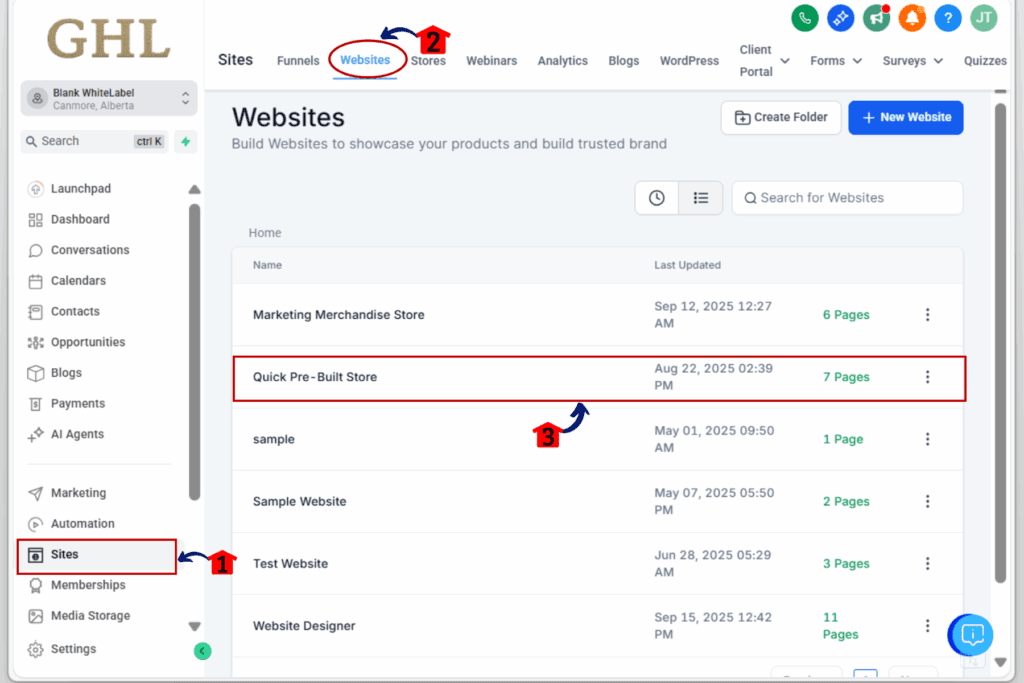The height and width of the screenshot is (683, 1024).
Task: Collapse sidebar with green chevron button
Action: [202, 651]
